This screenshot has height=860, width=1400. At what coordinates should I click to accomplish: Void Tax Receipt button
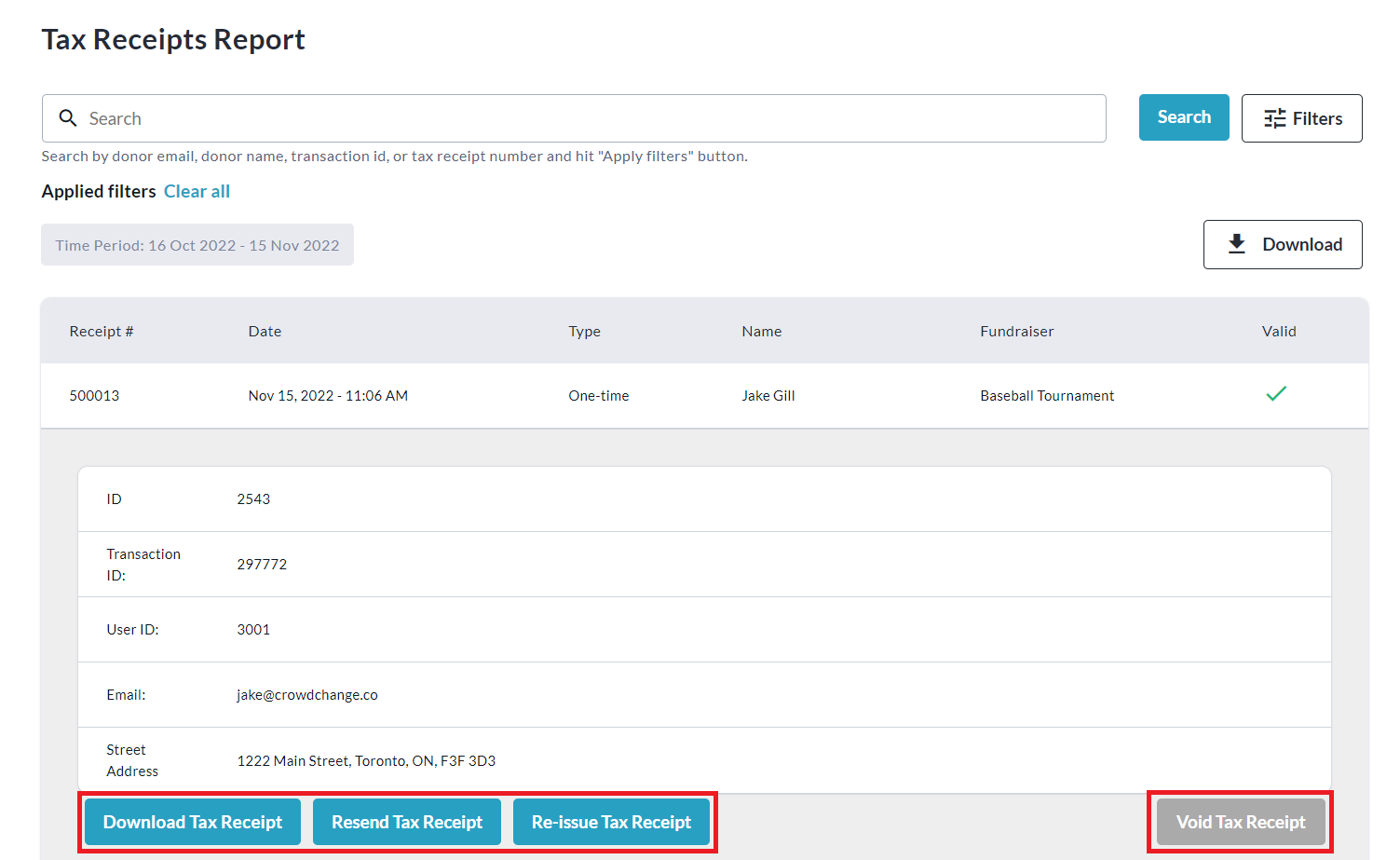1240,822
